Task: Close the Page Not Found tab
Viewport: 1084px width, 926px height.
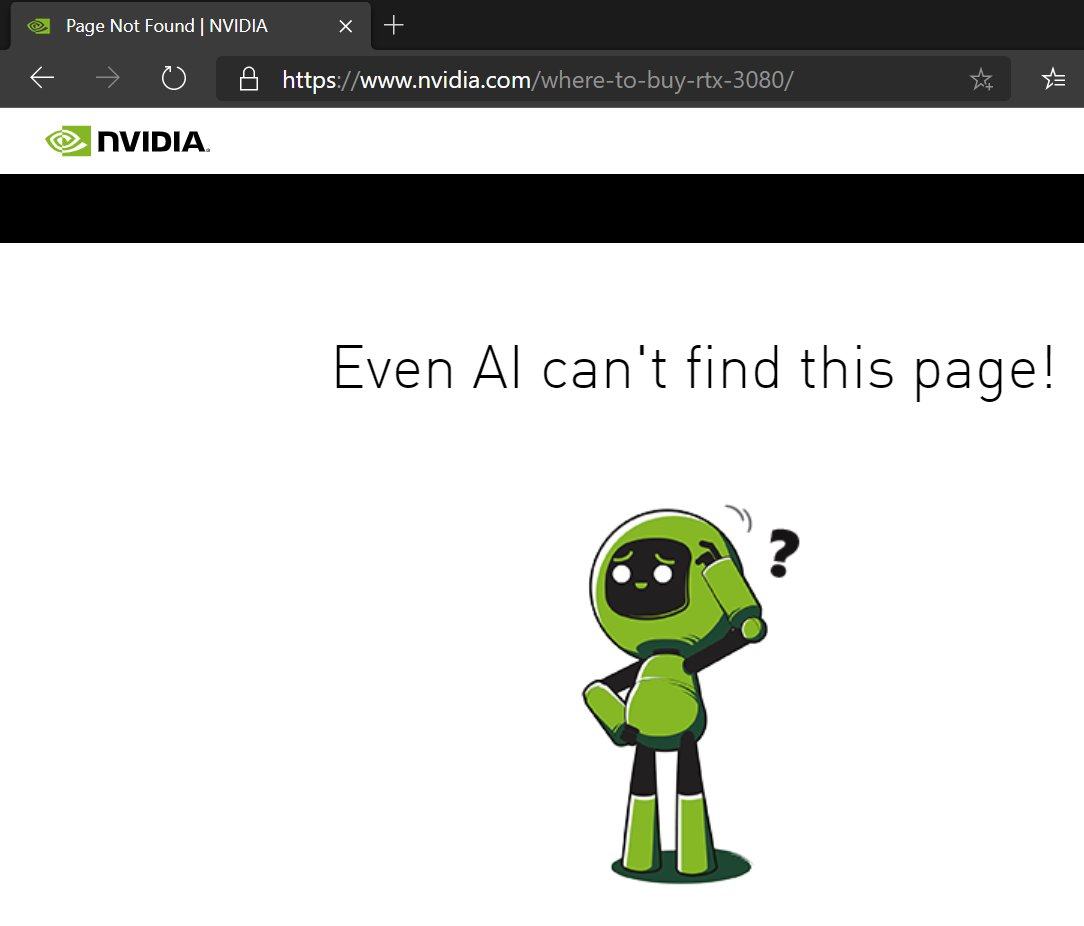Action: click(x=346, y=26)
